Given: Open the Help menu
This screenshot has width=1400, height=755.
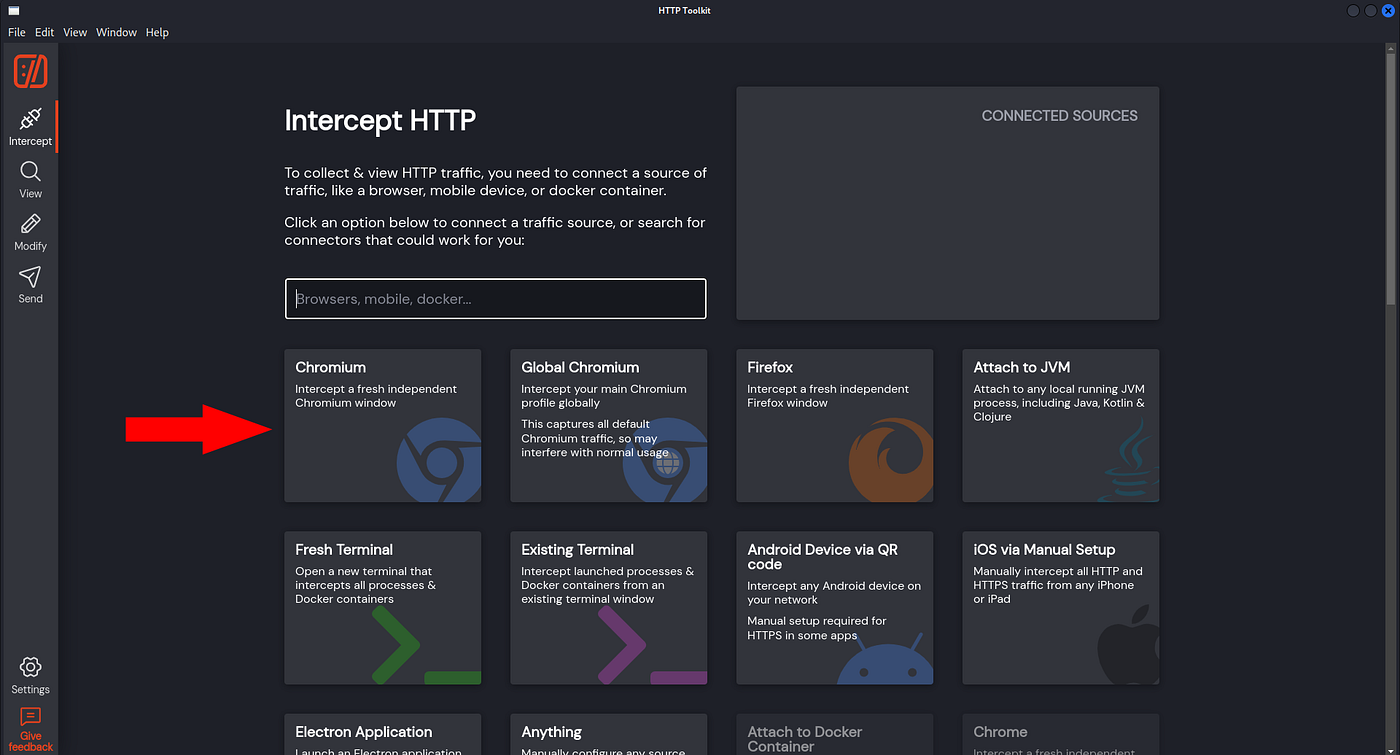Looking at the screenshot, I should [x=157, y=32].
